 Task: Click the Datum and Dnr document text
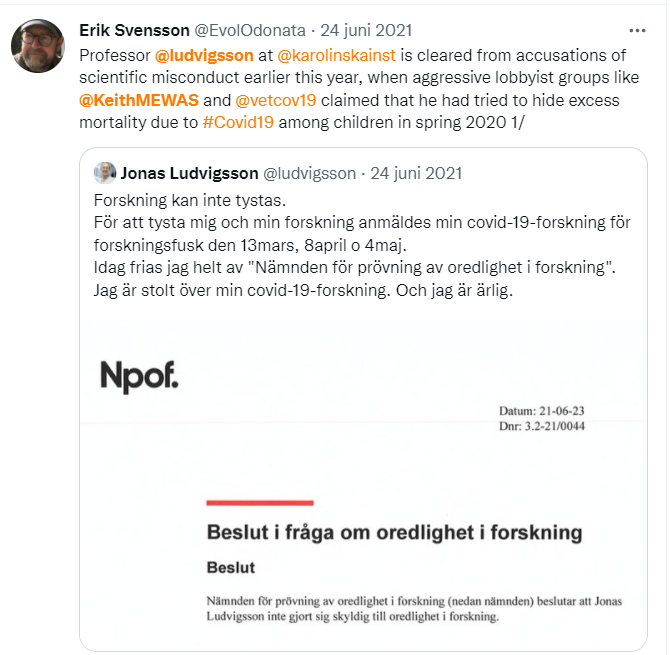542,418
